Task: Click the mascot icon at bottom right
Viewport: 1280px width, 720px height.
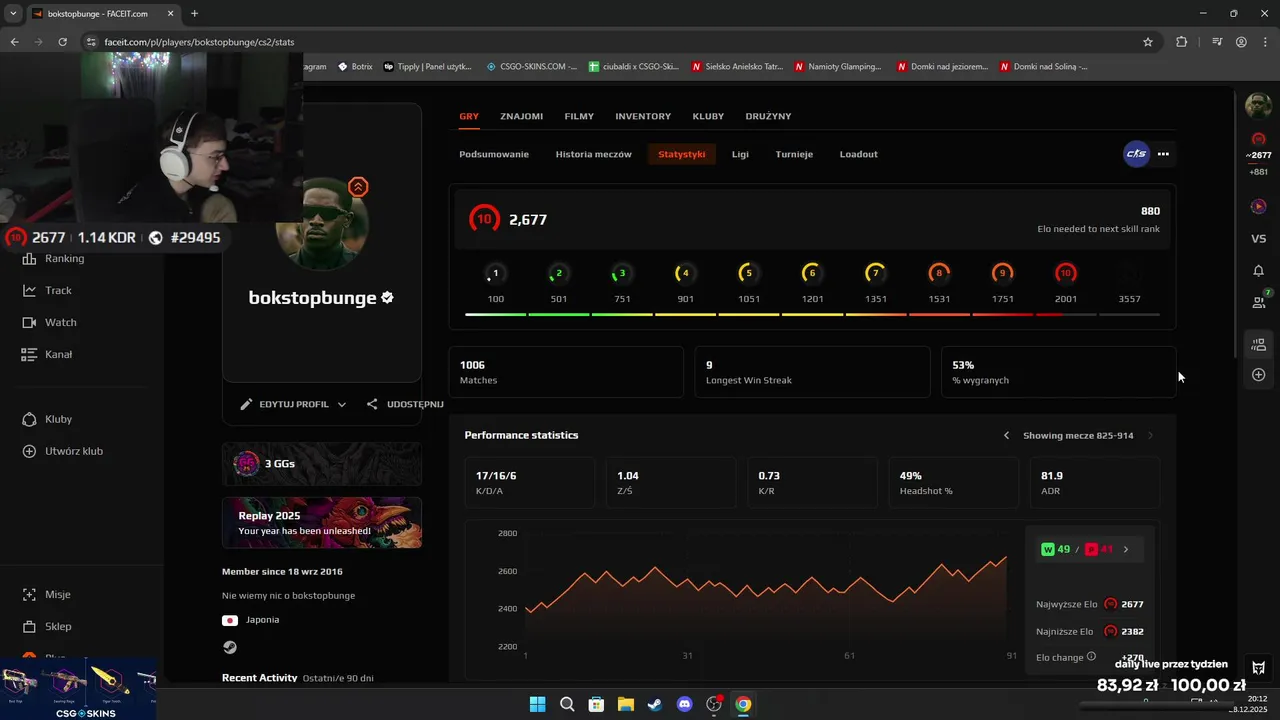Action: pyautogui.click(x=1259, y=667)
